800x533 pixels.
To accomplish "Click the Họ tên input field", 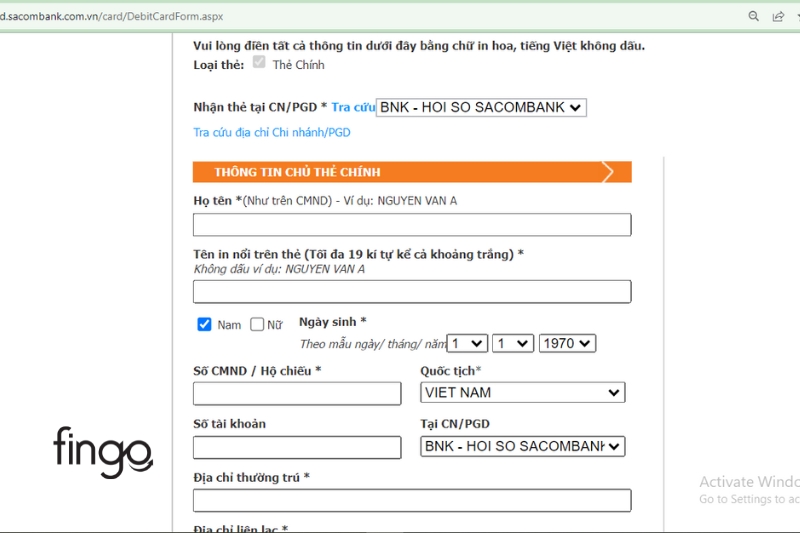I will pyautogui.click(x=412, y=225).
